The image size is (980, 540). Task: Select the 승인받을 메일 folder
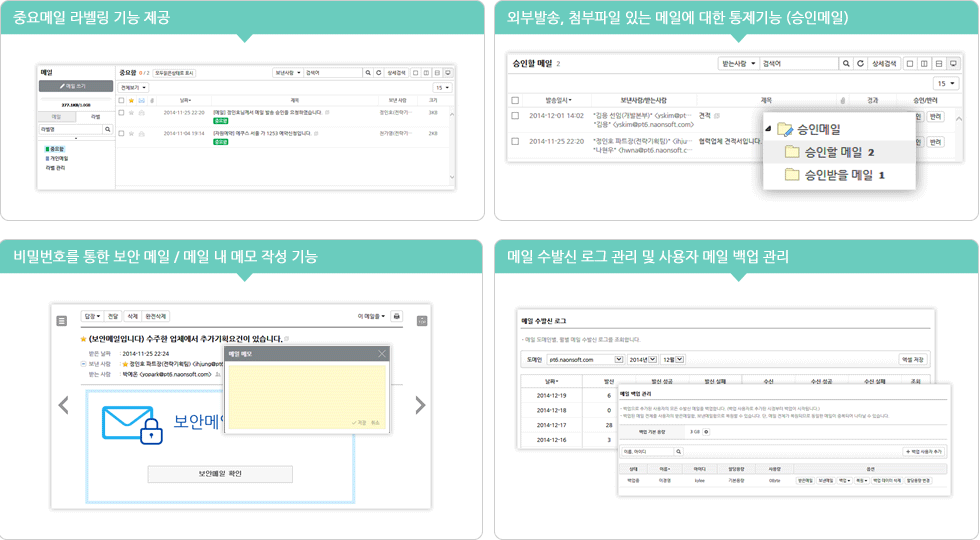coord(834,175)
